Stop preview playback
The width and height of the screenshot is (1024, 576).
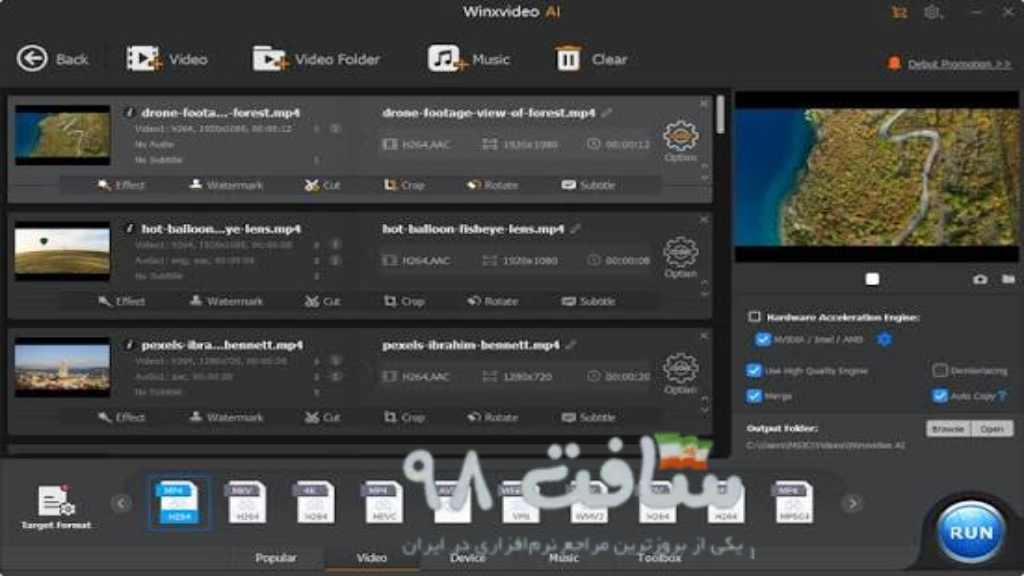click(872, 280)
